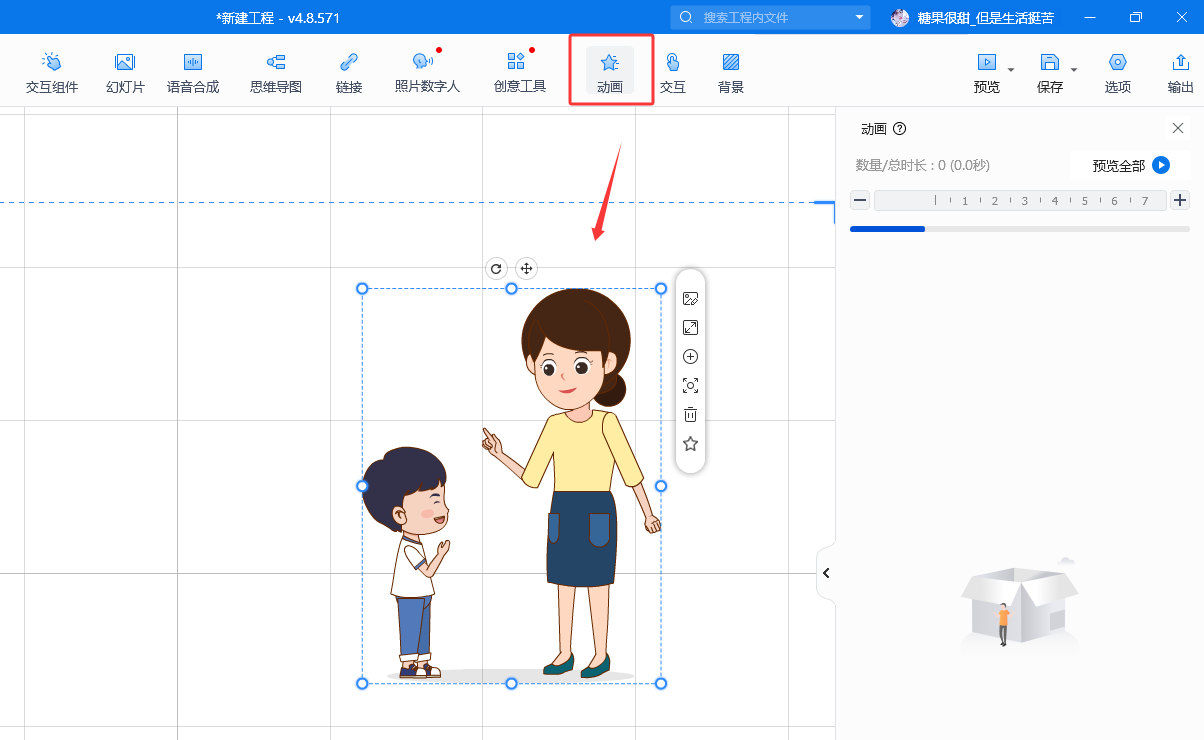Add a 链接 link element
Image resolution: width=1204 pixels, height=740 pixels.
point(348,73)
